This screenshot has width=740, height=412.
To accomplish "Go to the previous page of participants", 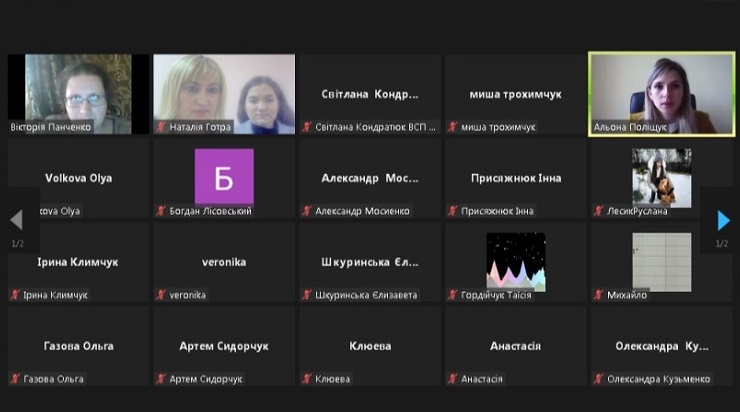I will pyautogui.click(x=17, y=220).
